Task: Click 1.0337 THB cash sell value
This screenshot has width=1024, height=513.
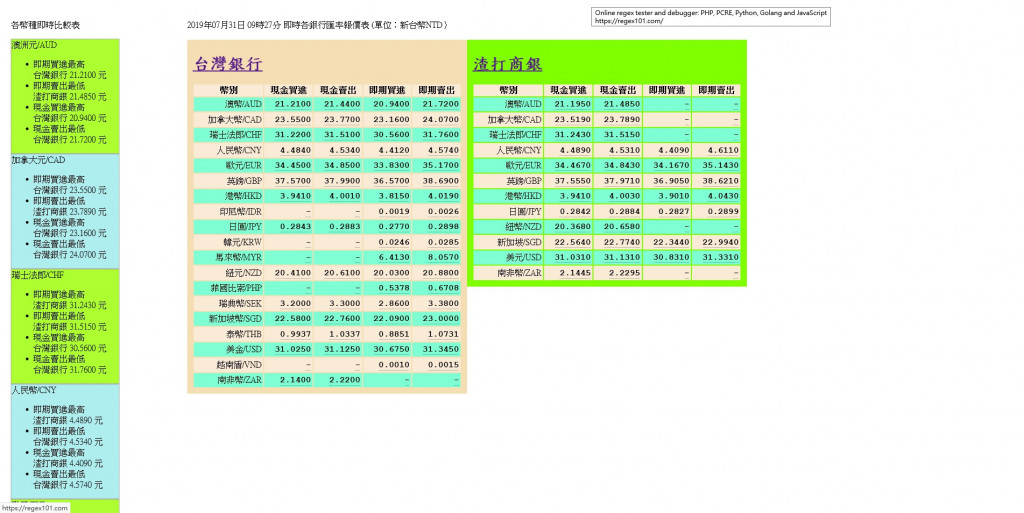Action: click(345, 334)
